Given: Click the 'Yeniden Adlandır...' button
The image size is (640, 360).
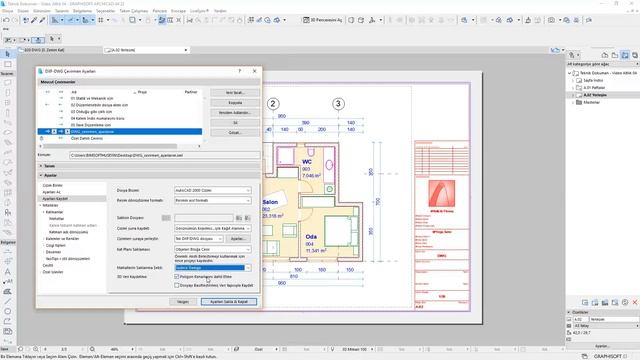Looking at the screenshot, I should pyautogui.click(x=235, y=113).
